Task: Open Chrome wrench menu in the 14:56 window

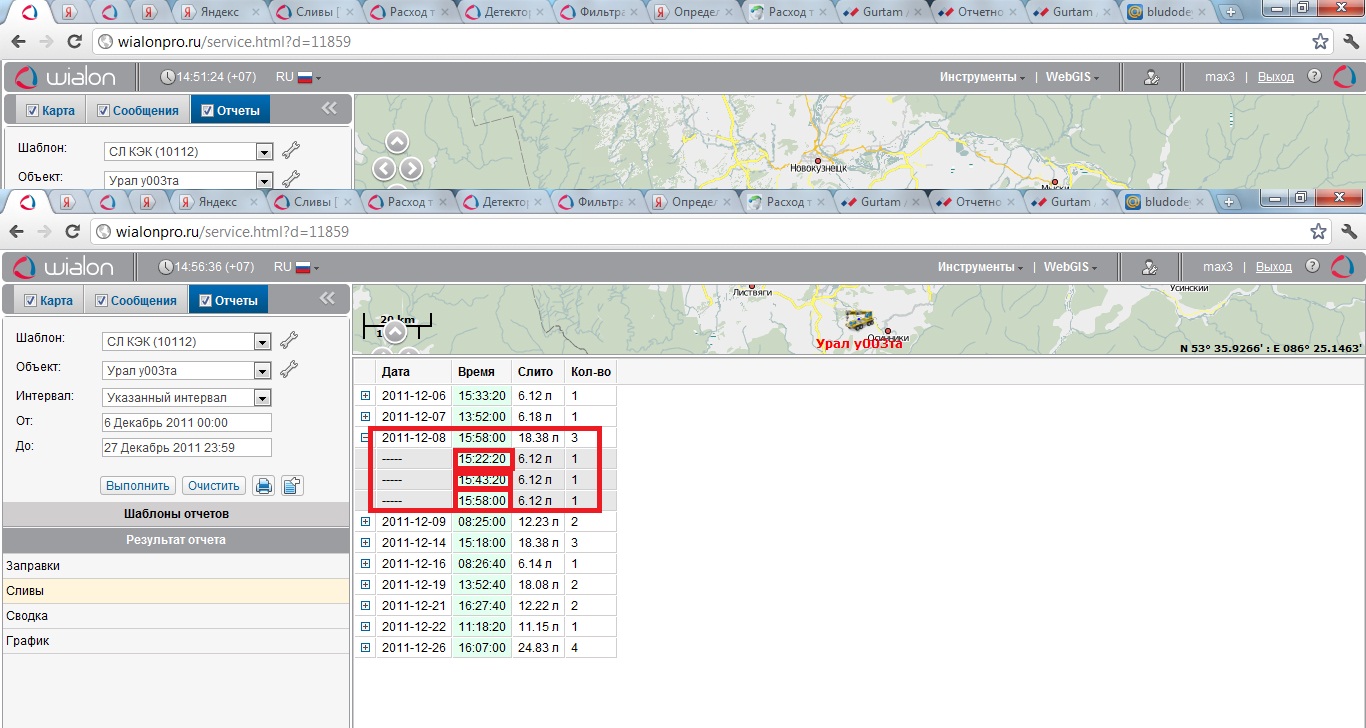Action: [1348, 231]
